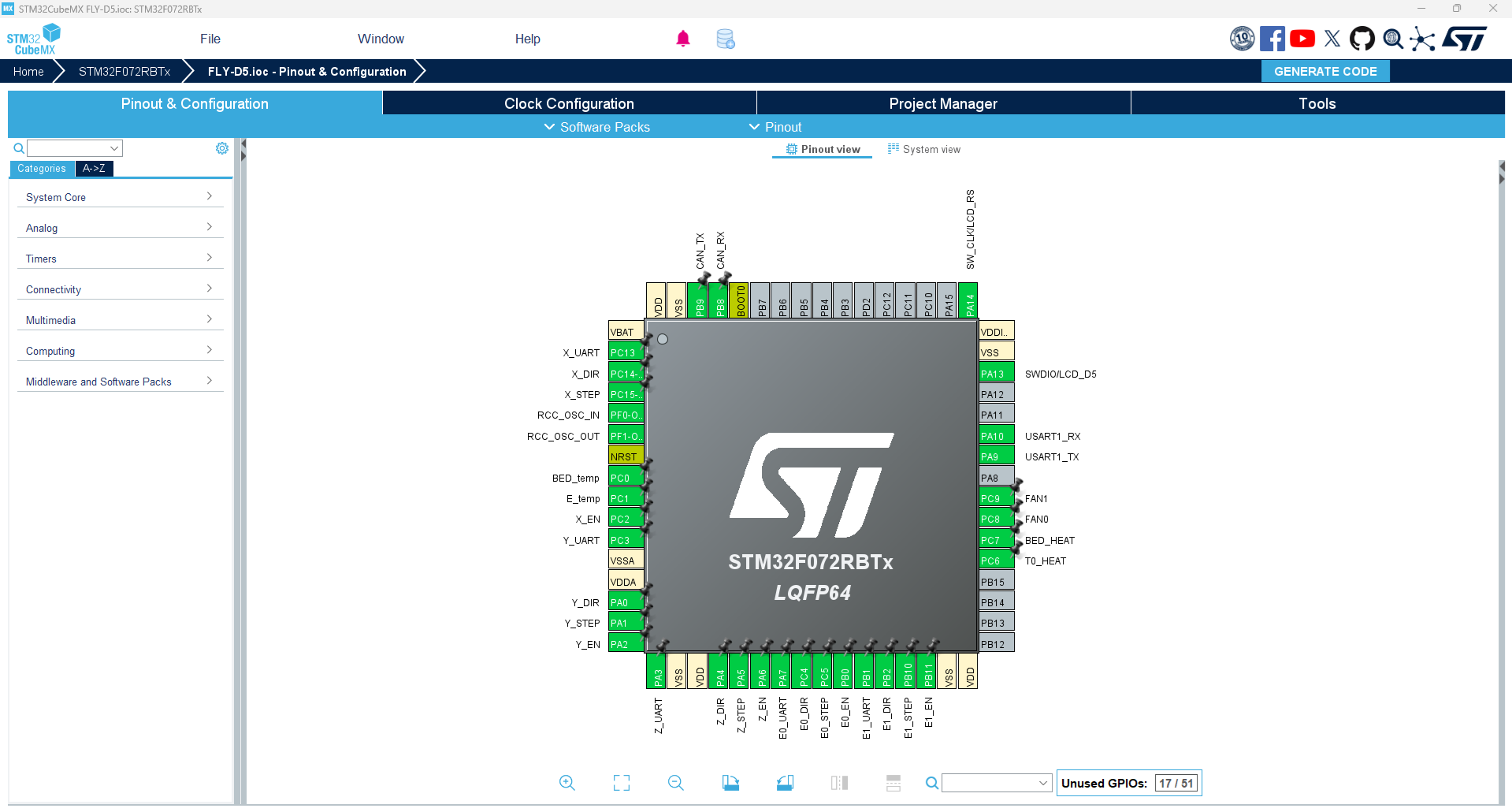
Task: Click the zoom in magnifier icon
Action: [567, 783]
